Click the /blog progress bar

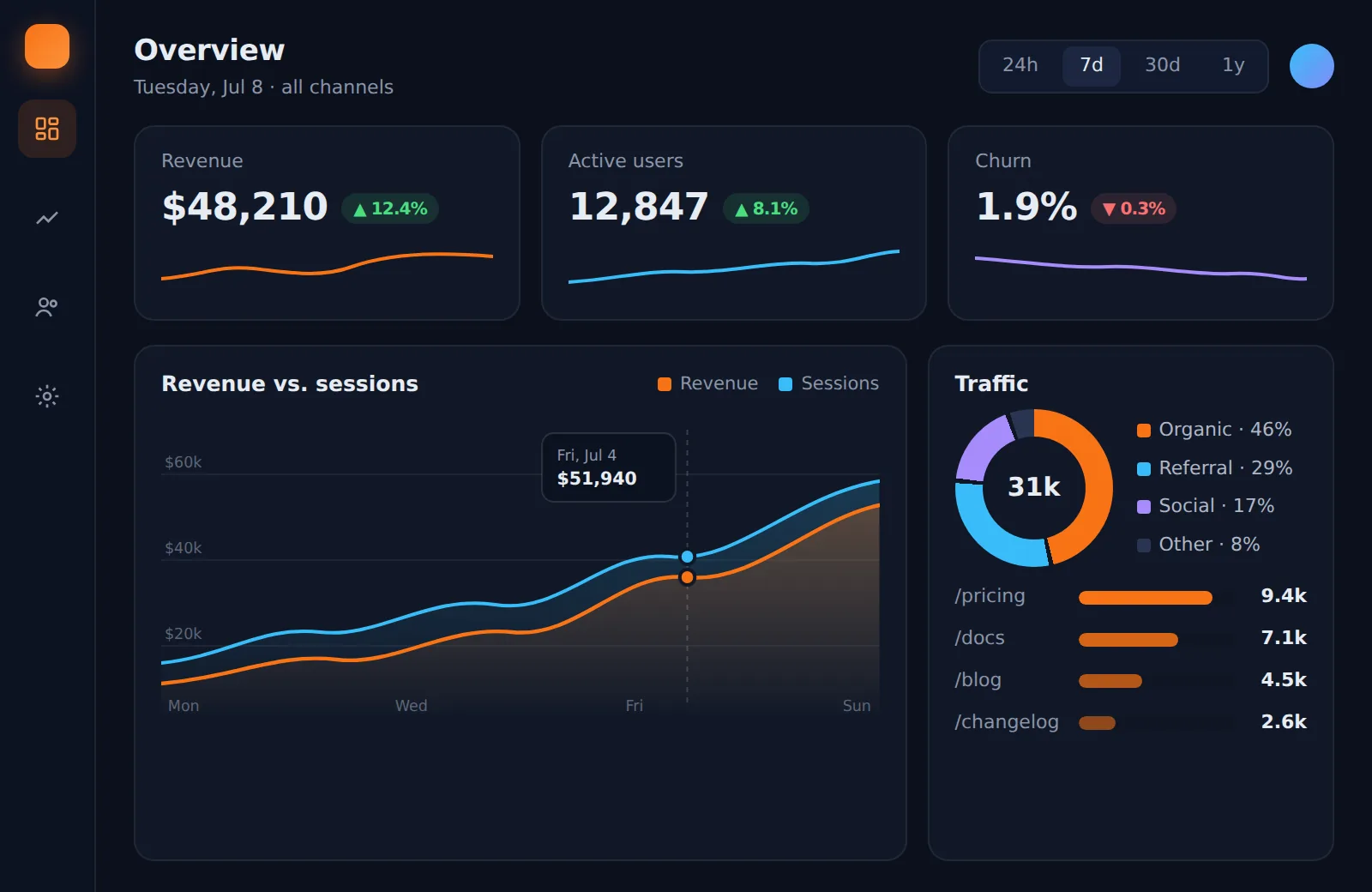pyautogui.click(x=1110, y=681)
